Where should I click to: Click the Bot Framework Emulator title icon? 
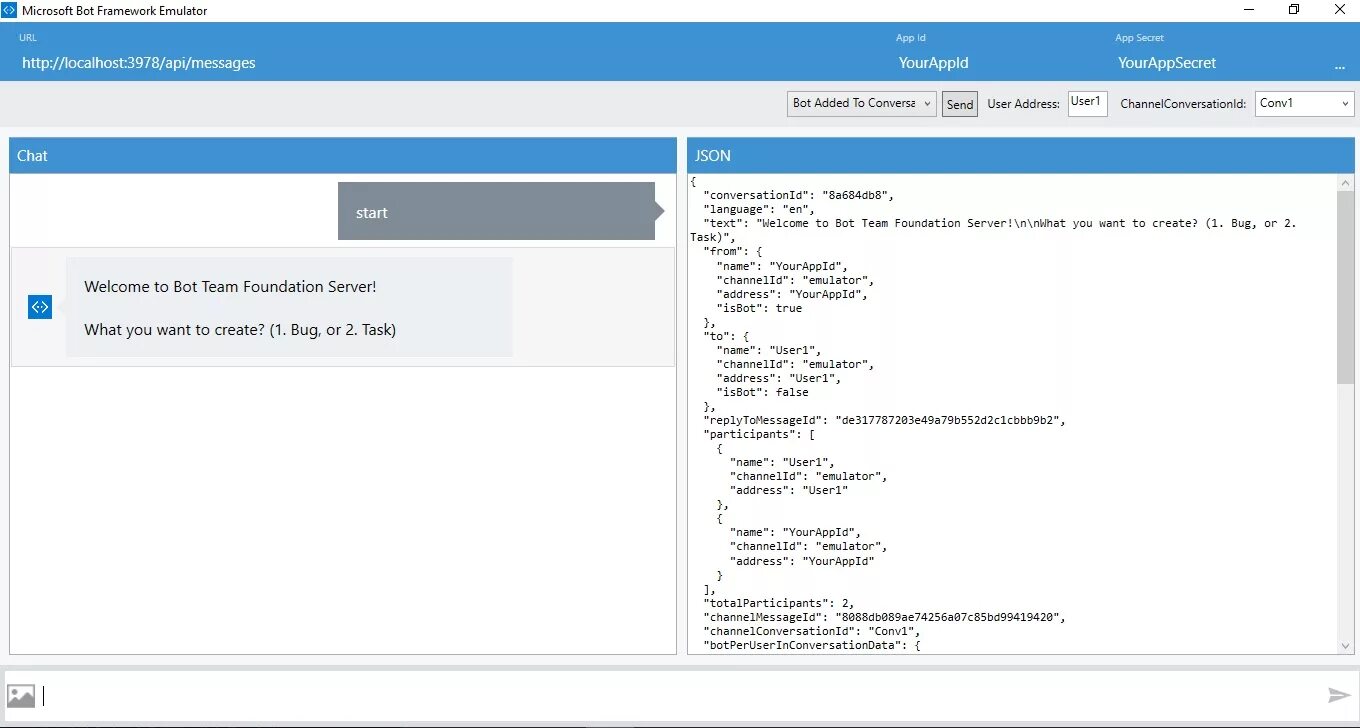click(x=10, y=10)
